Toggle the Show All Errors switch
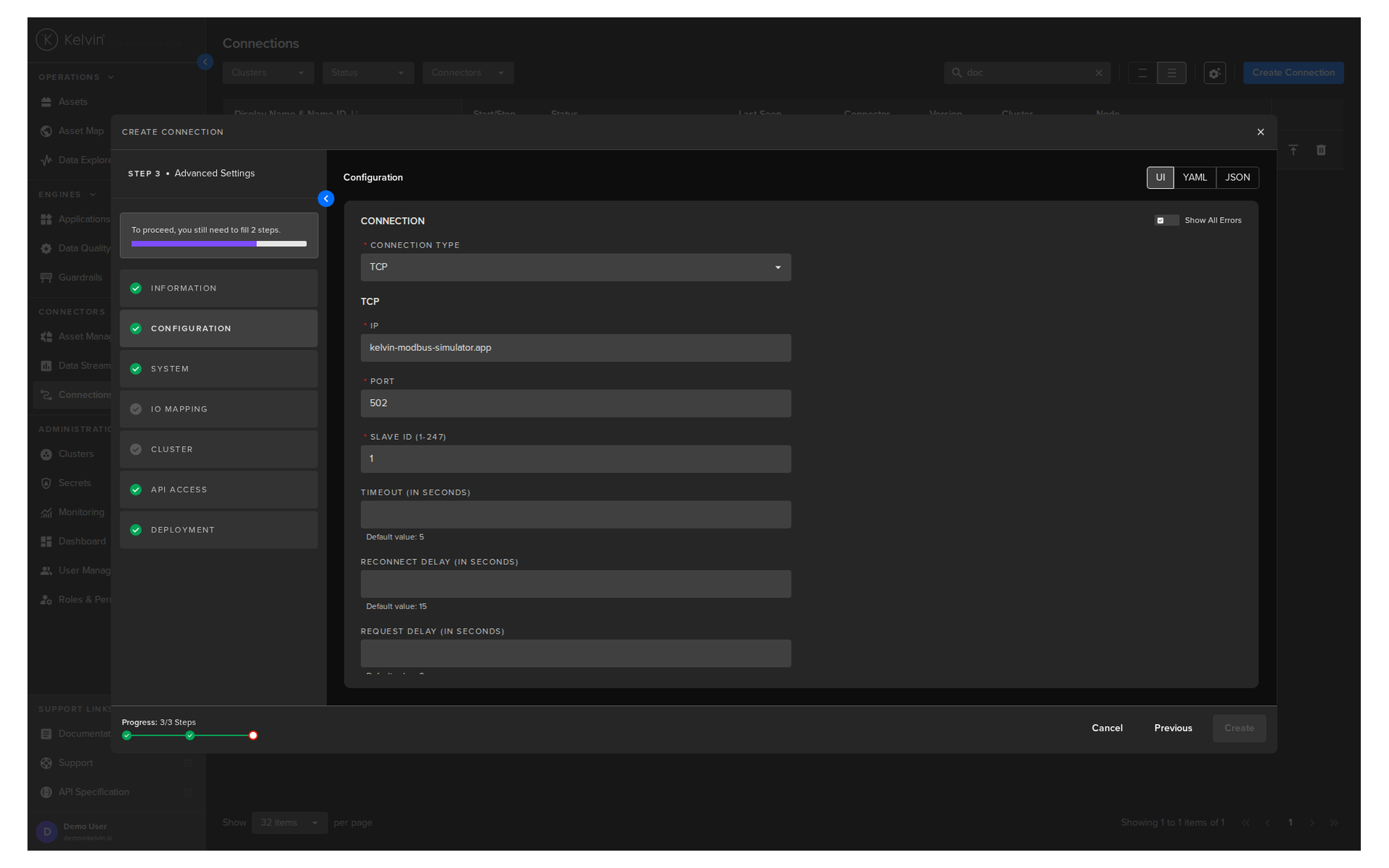The height and width of the screenshot is (868, 1389). 1166,221
